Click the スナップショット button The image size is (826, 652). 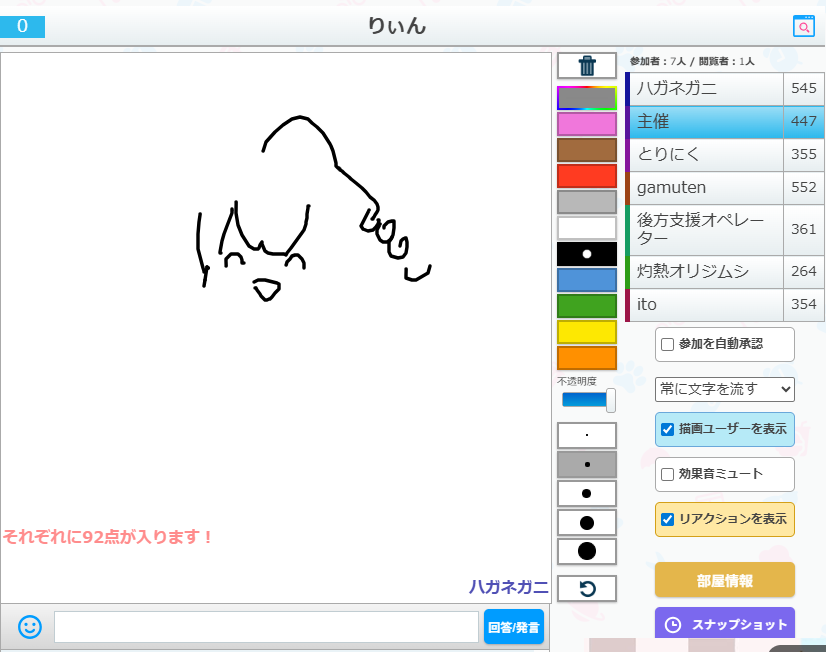[724, 624]
